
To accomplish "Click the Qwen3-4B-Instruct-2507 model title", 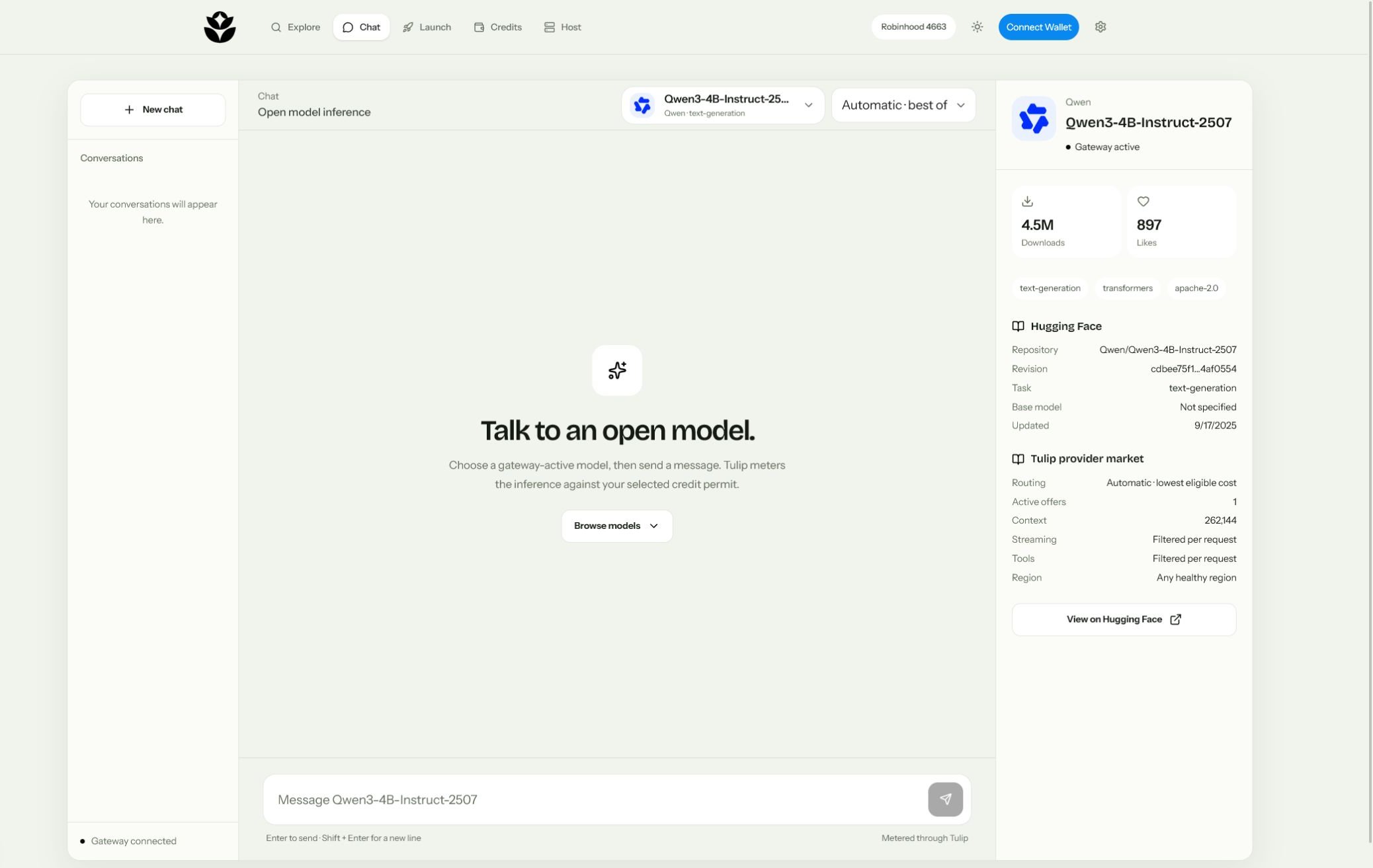I will 1148,123.
